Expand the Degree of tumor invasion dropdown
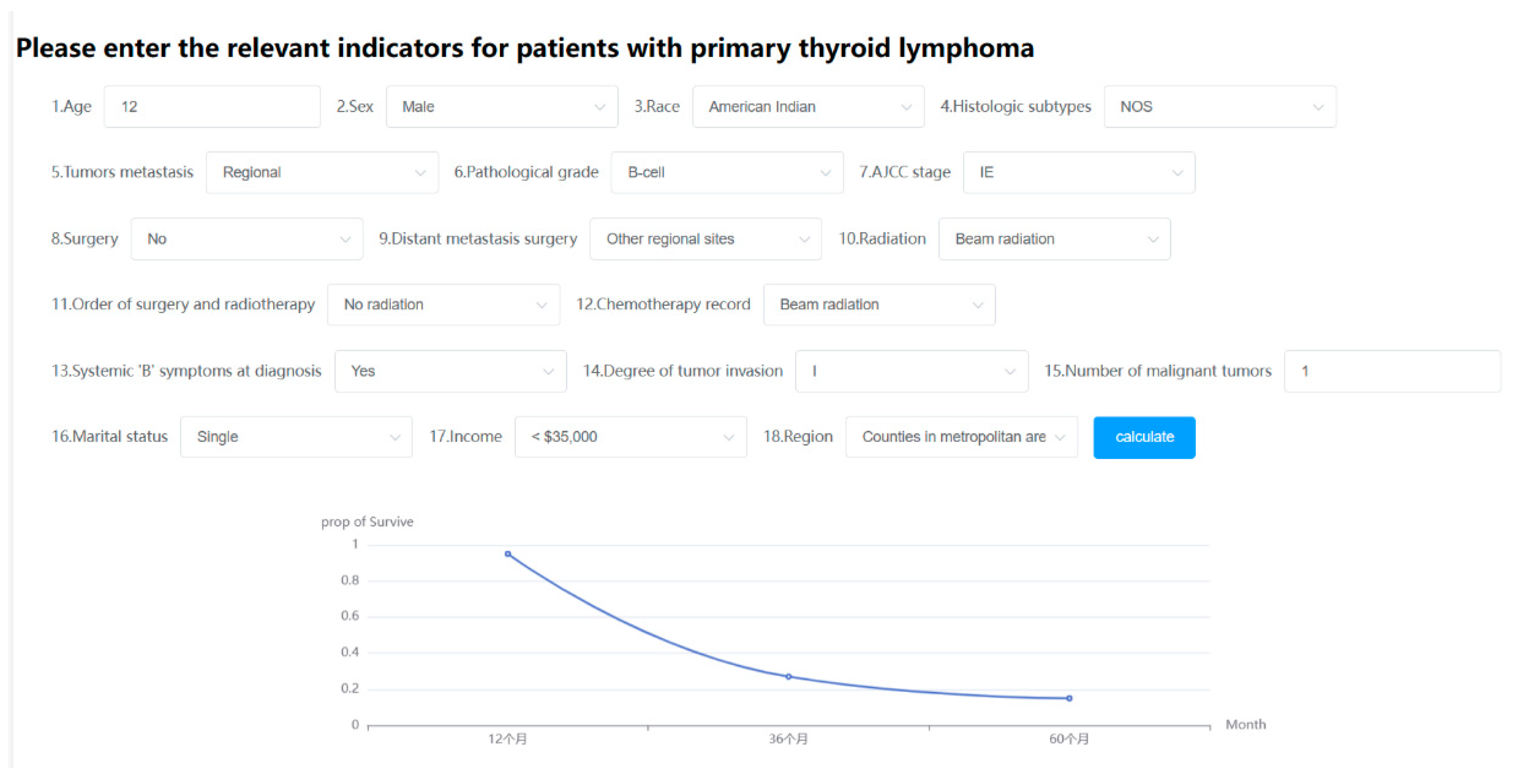This screenshot has width=1515, height=784. click(x=911, y=371)
